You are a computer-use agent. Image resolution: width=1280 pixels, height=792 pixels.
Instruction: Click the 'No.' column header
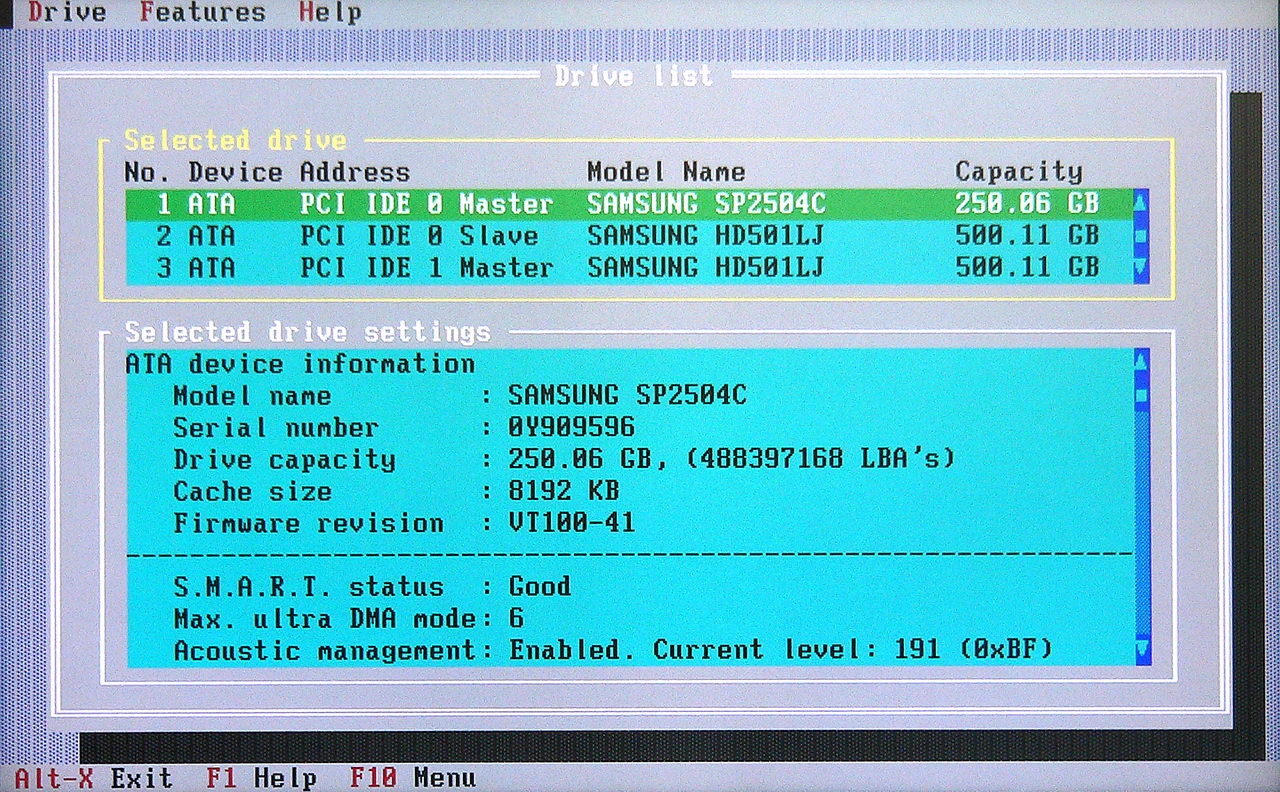pos(147,172)
